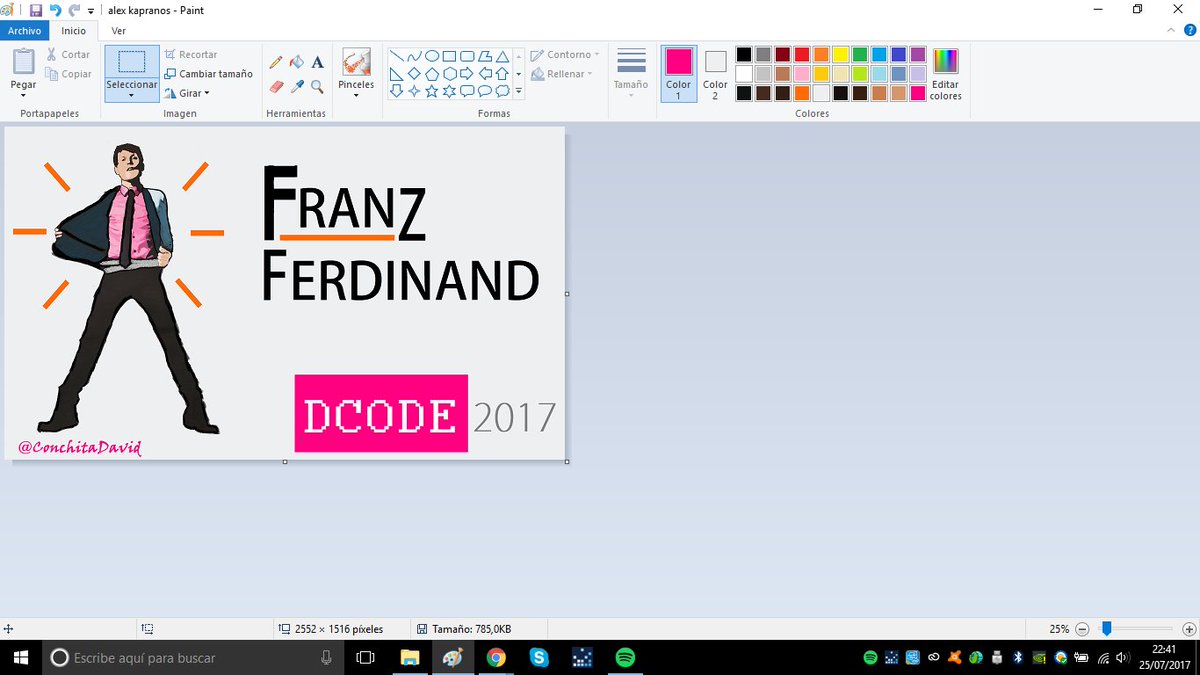1200x675 pixels.
Task: Select the hexagon shape
Action: pos(450,74)
